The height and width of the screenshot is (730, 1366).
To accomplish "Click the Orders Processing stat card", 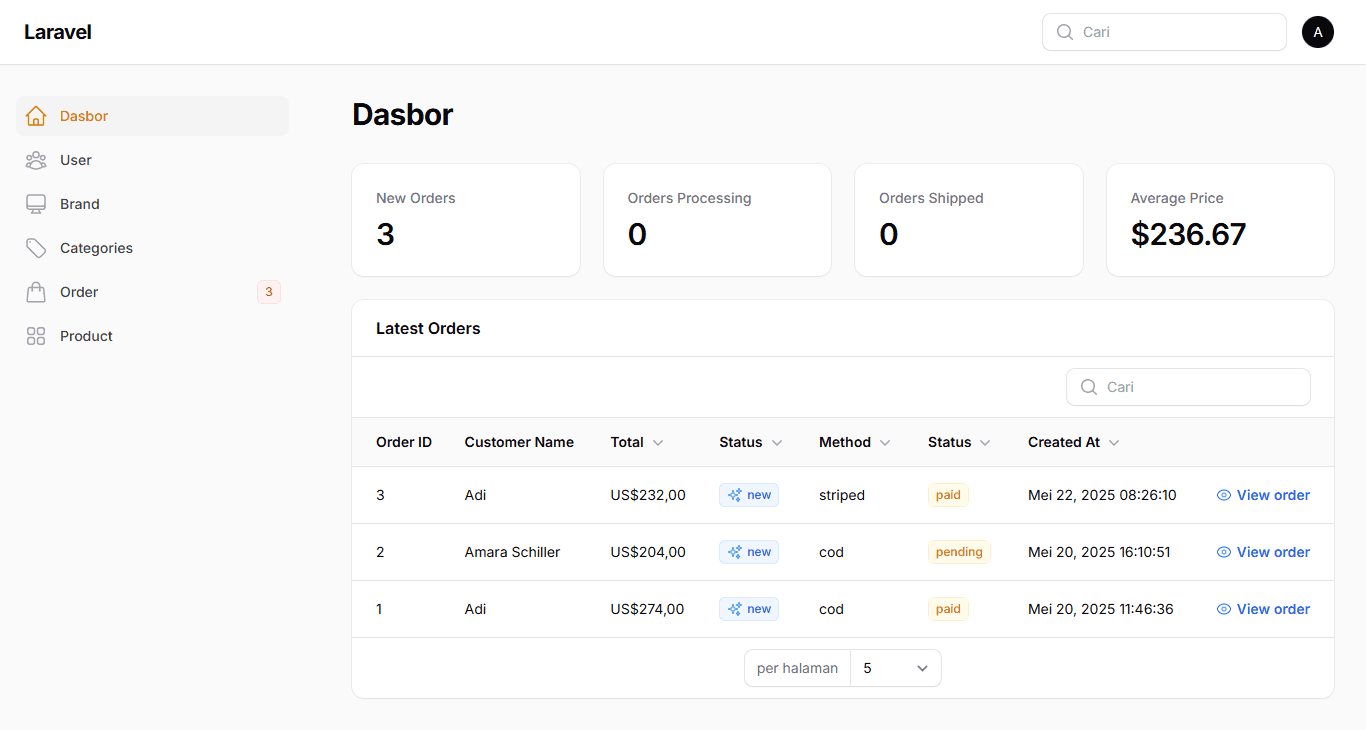I will (x=717, y=220).
